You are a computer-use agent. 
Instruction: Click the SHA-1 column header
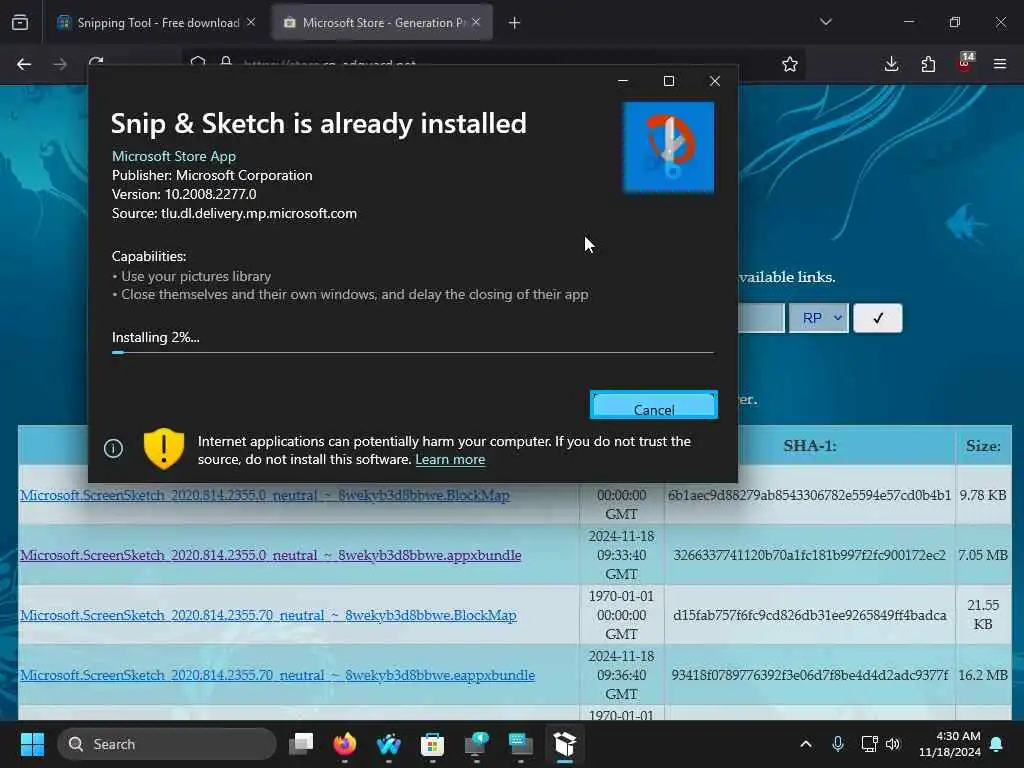(810, 446)
